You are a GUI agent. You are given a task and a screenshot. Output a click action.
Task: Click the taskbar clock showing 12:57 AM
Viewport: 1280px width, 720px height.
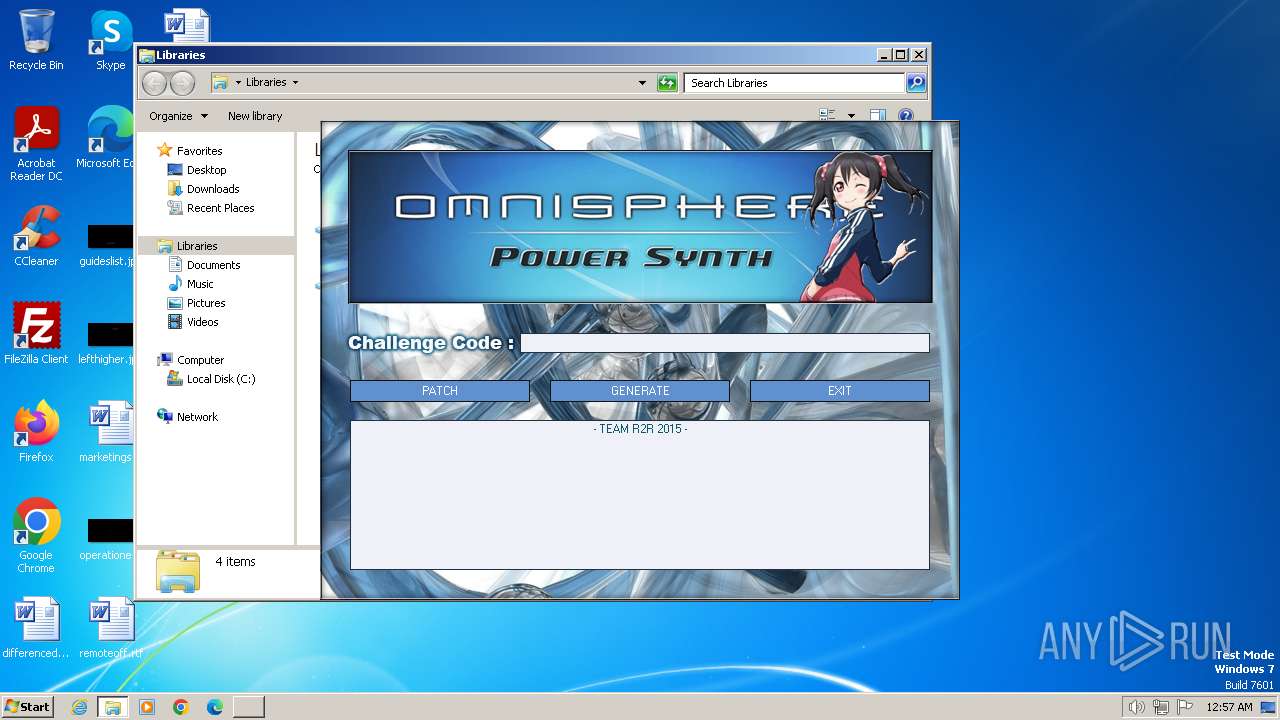(1229, 707)
